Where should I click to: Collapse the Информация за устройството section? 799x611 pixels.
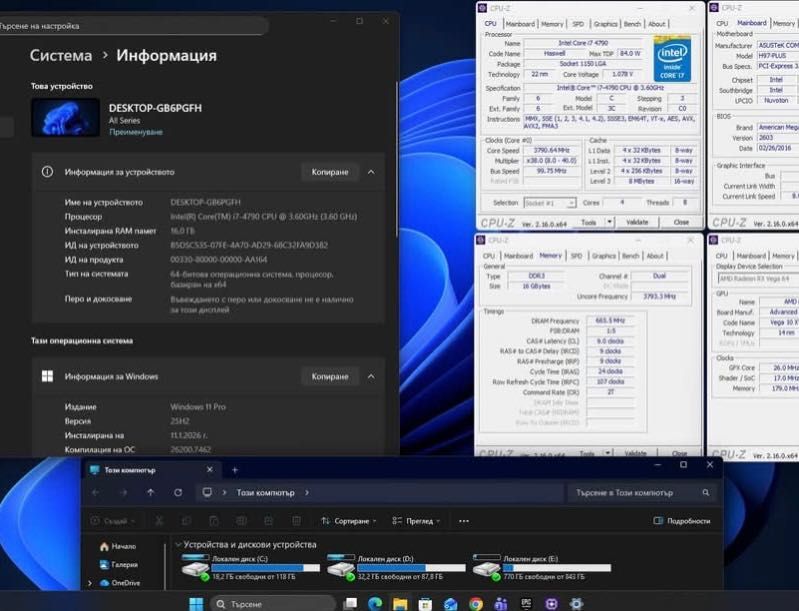pyautogui.click(x=371, y=172)
